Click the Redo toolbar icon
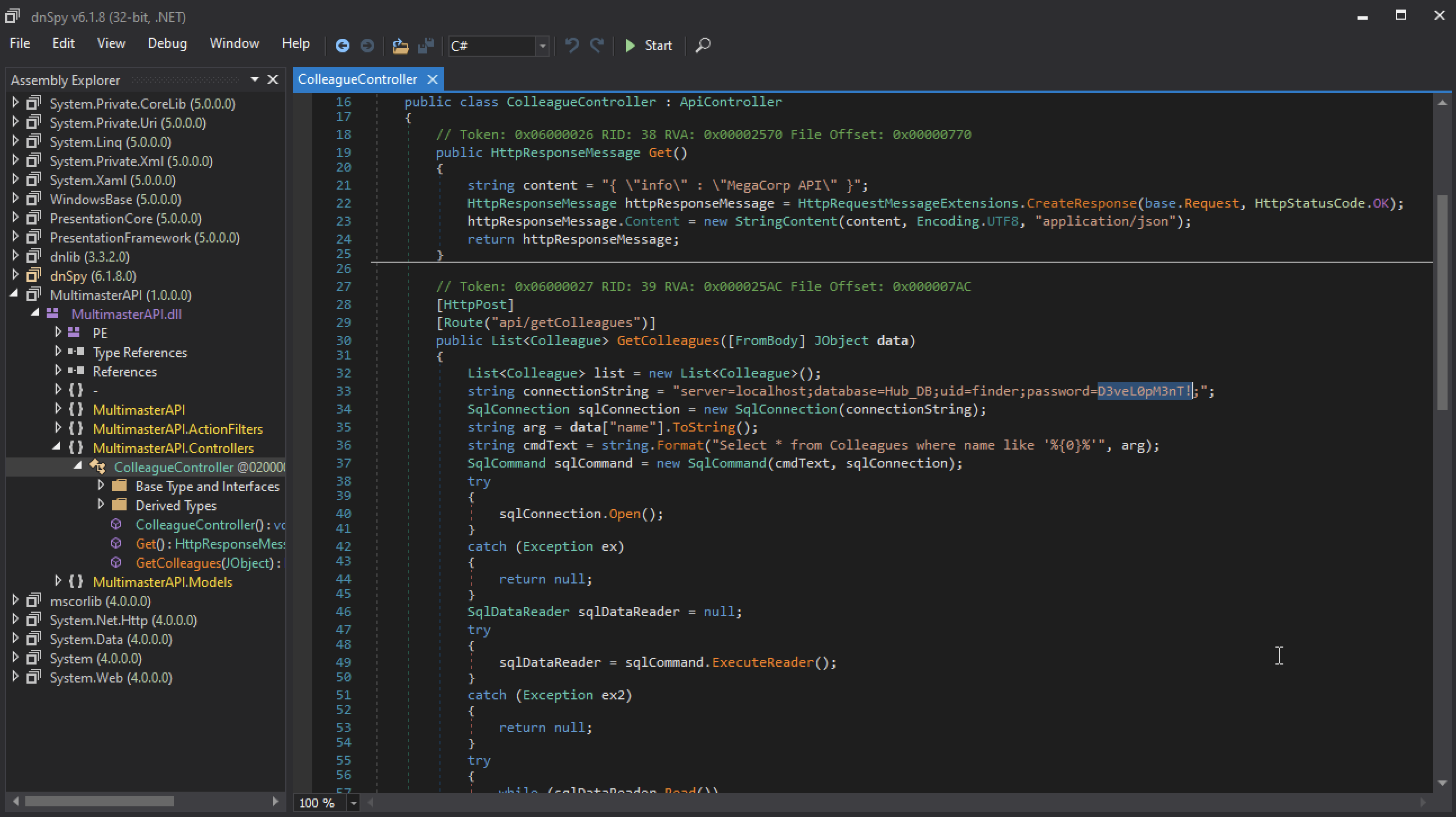Viewport: 1456px width, 817px height. 597,45
